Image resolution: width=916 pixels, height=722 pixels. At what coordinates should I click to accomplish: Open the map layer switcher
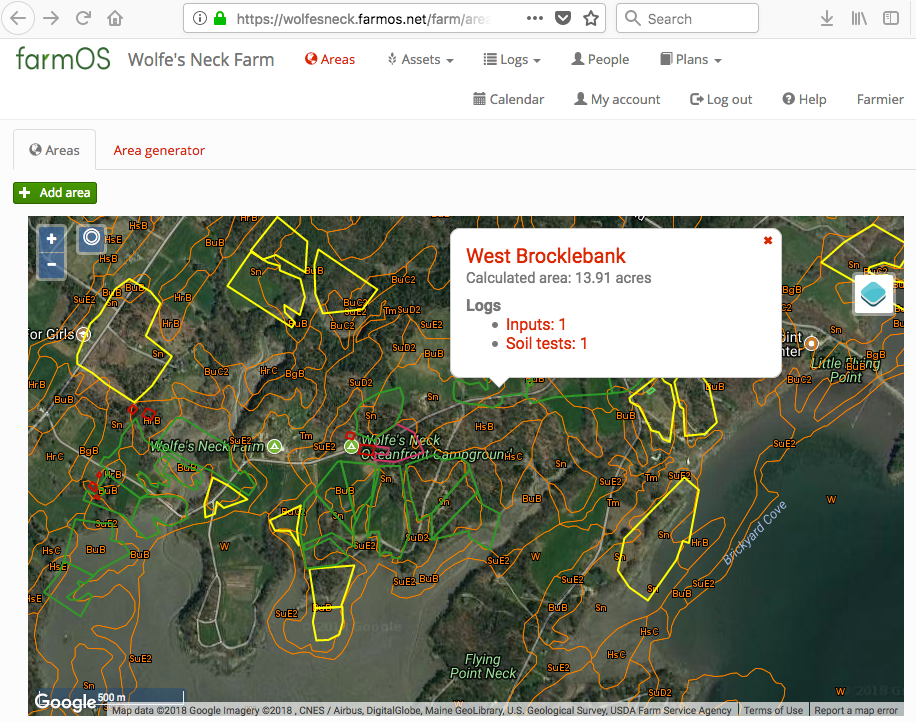(873, 295)
